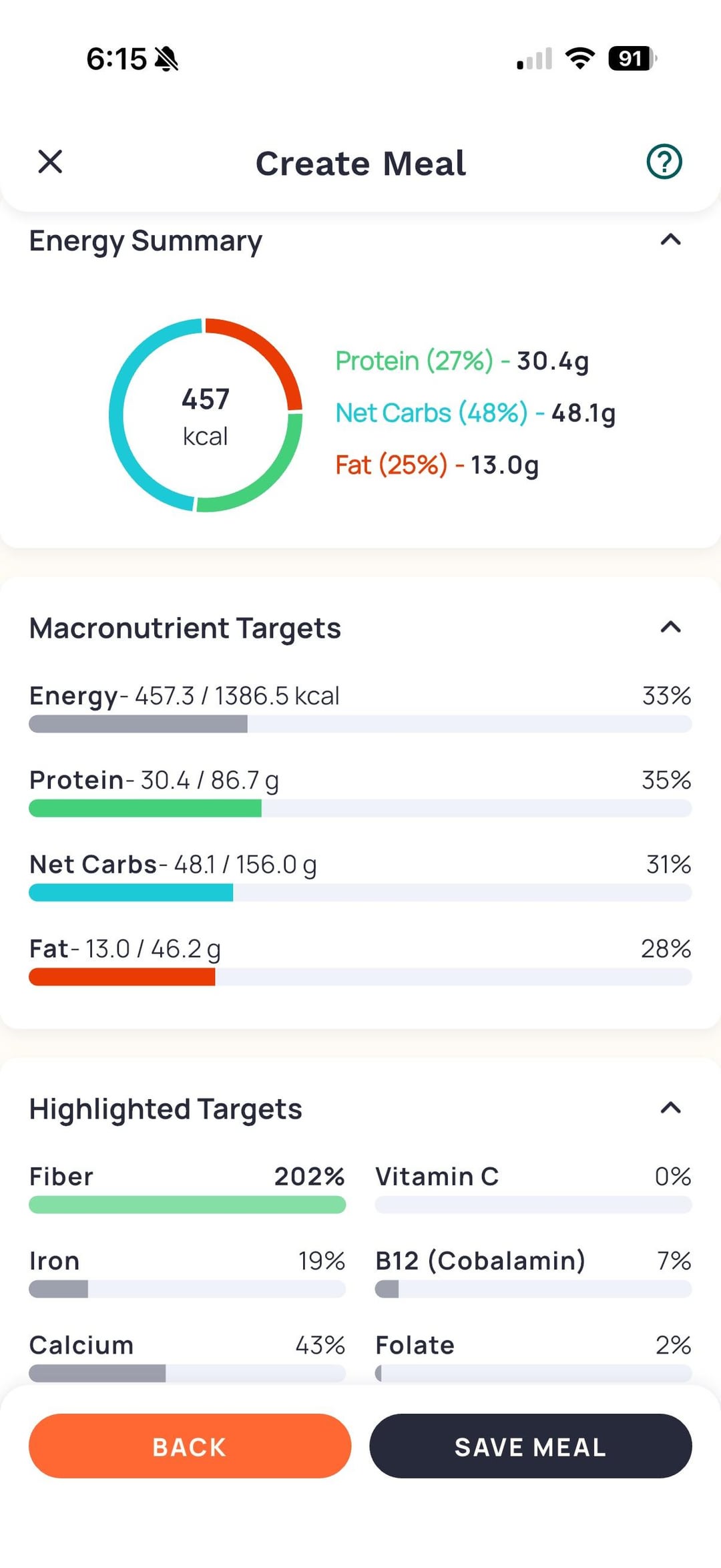Tap the 457 kcal donut chart
The width and height of the screenshot is (721, 1568).
point(206,415)
